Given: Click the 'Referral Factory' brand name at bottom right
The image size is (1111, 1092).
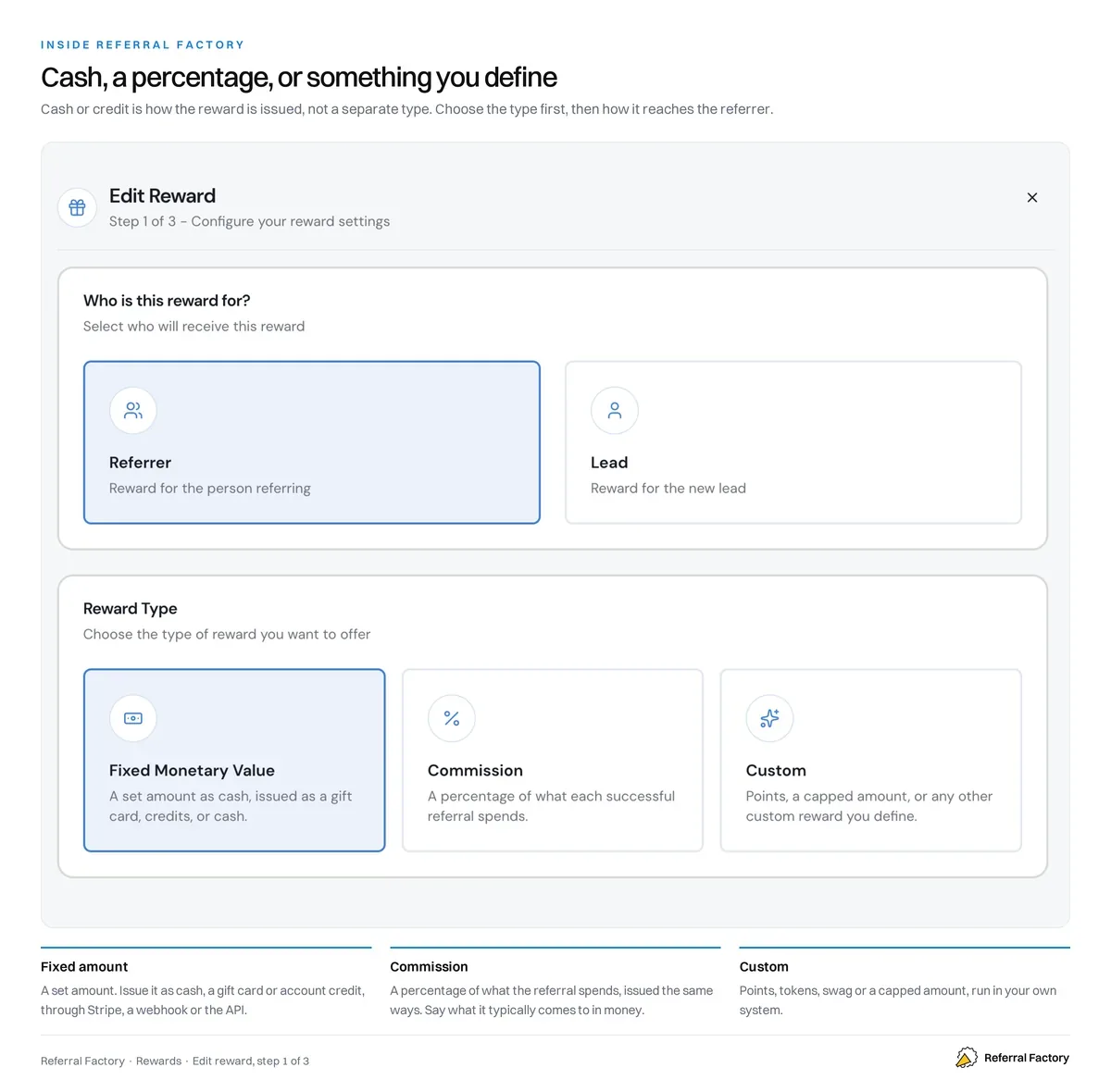Looking at the screenshot, I should tap(1027, 1058).
